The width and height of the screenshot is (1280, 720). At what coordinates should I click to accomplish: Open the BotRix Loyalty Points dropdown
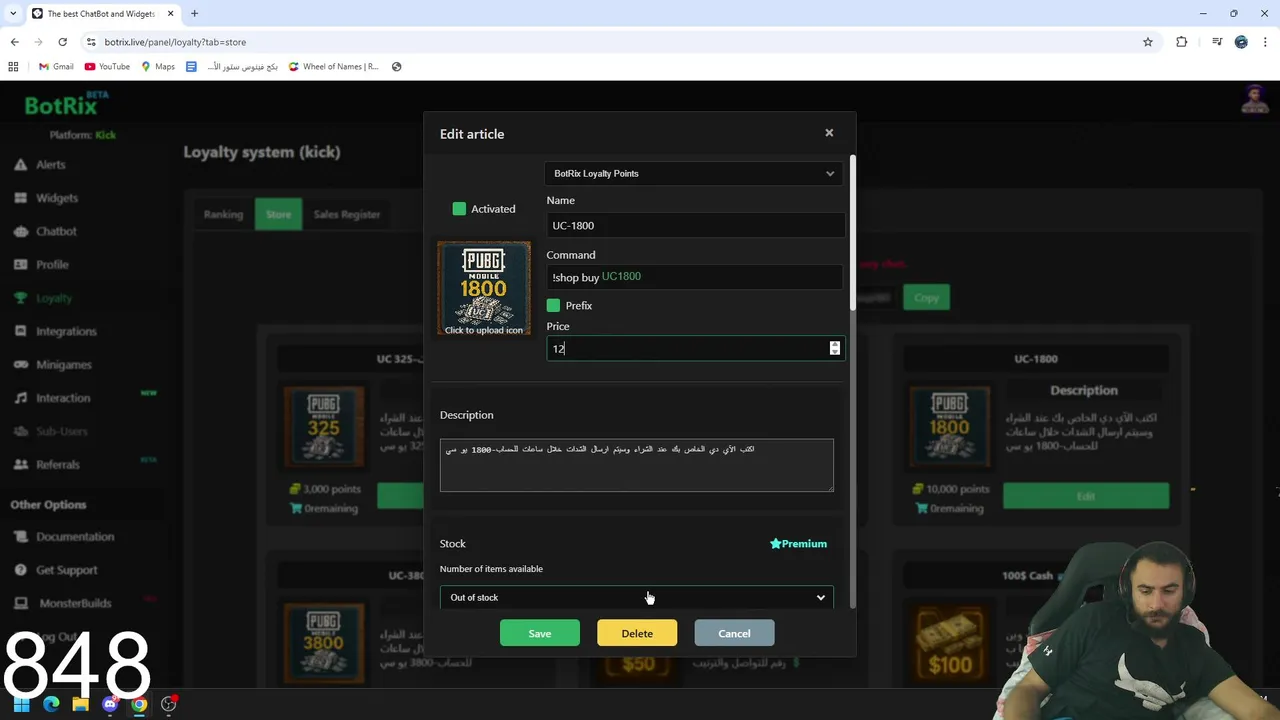[694, 173]
